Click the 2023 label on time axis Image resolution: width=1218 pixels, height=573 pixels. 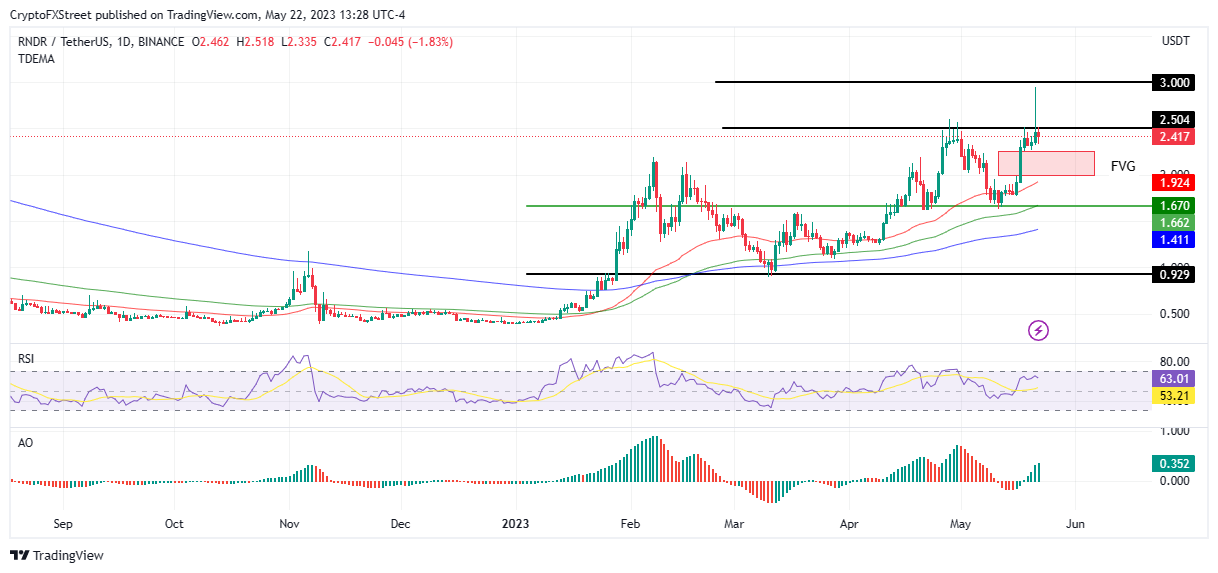(x=516, y=523)
